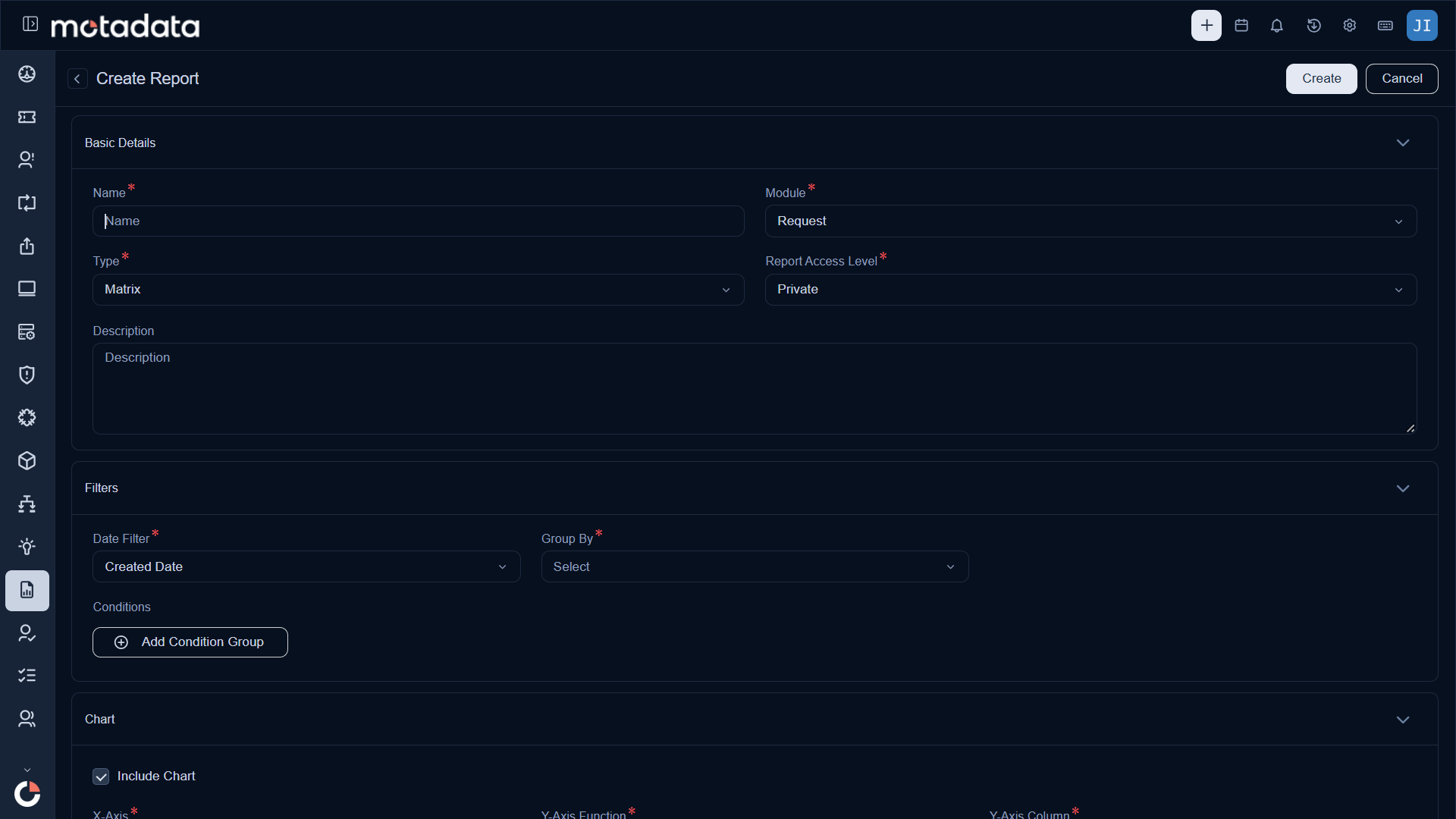This screenshot has width=1456, height=819.
Task: Open the dashboard icon in sidebar
Action: click(x=27, y=74)
